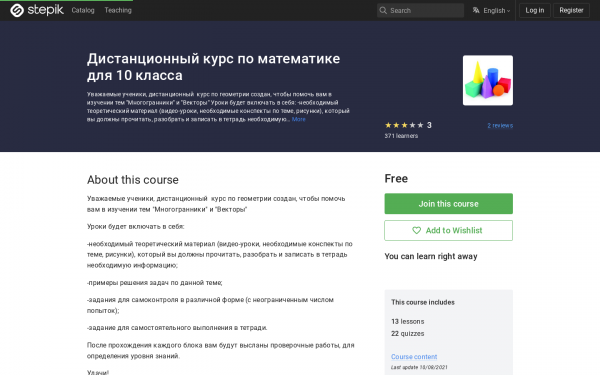Click the Join this course button
This screenshot has height=375, width=600.
tap(448, 204)
